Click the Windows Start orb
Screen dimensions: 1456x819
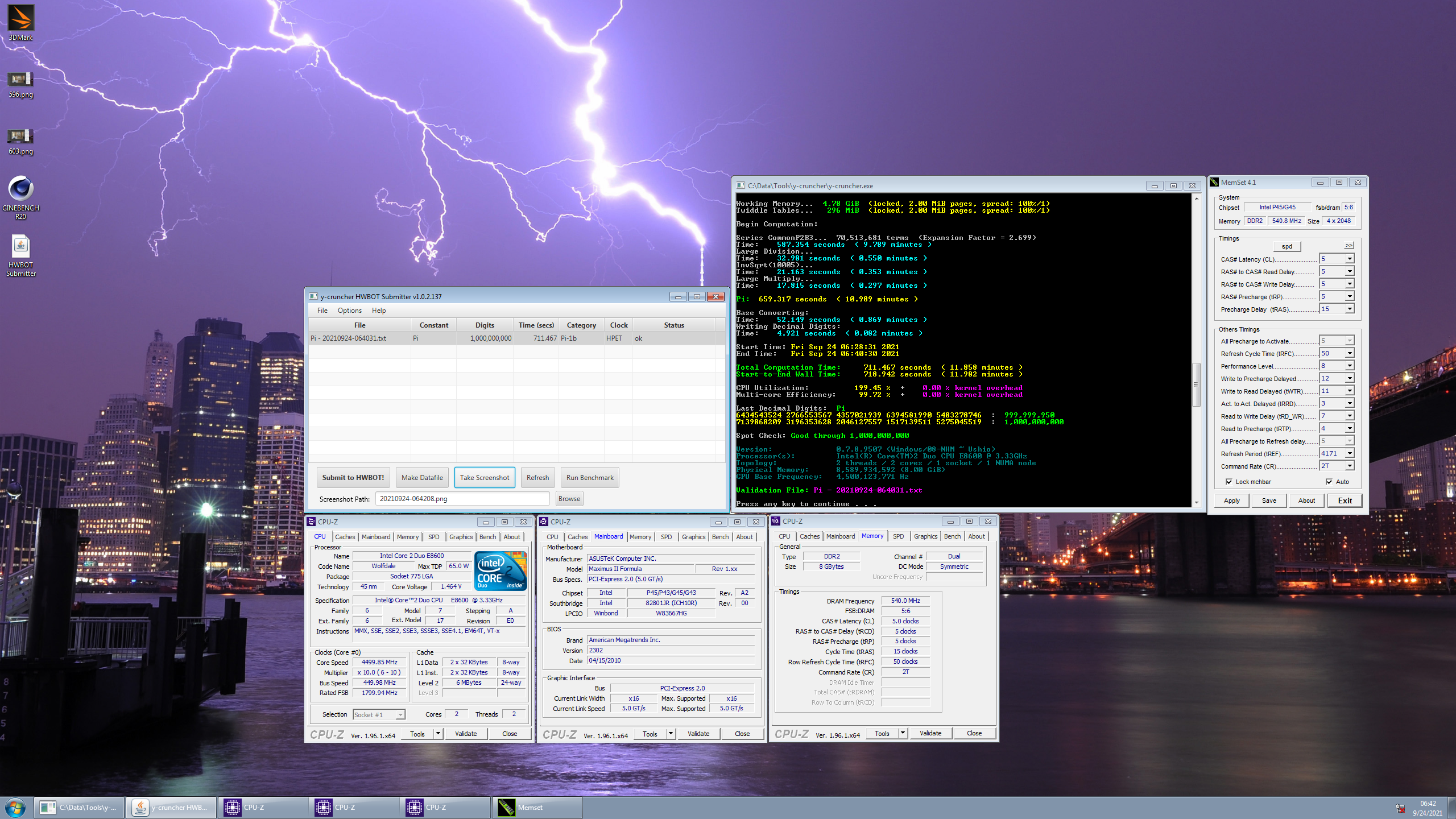[x=15, y=808]
